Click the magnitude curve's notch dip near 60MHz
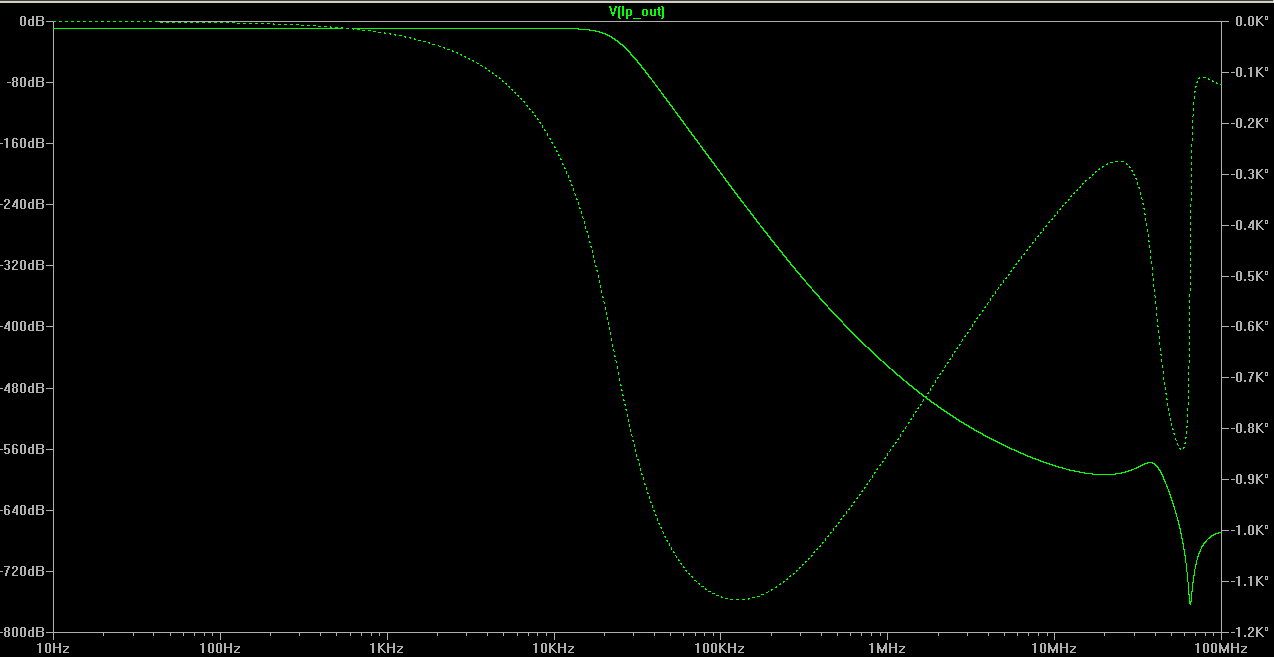Viewport: 1274px width, 657px height. coord(1190,603)
